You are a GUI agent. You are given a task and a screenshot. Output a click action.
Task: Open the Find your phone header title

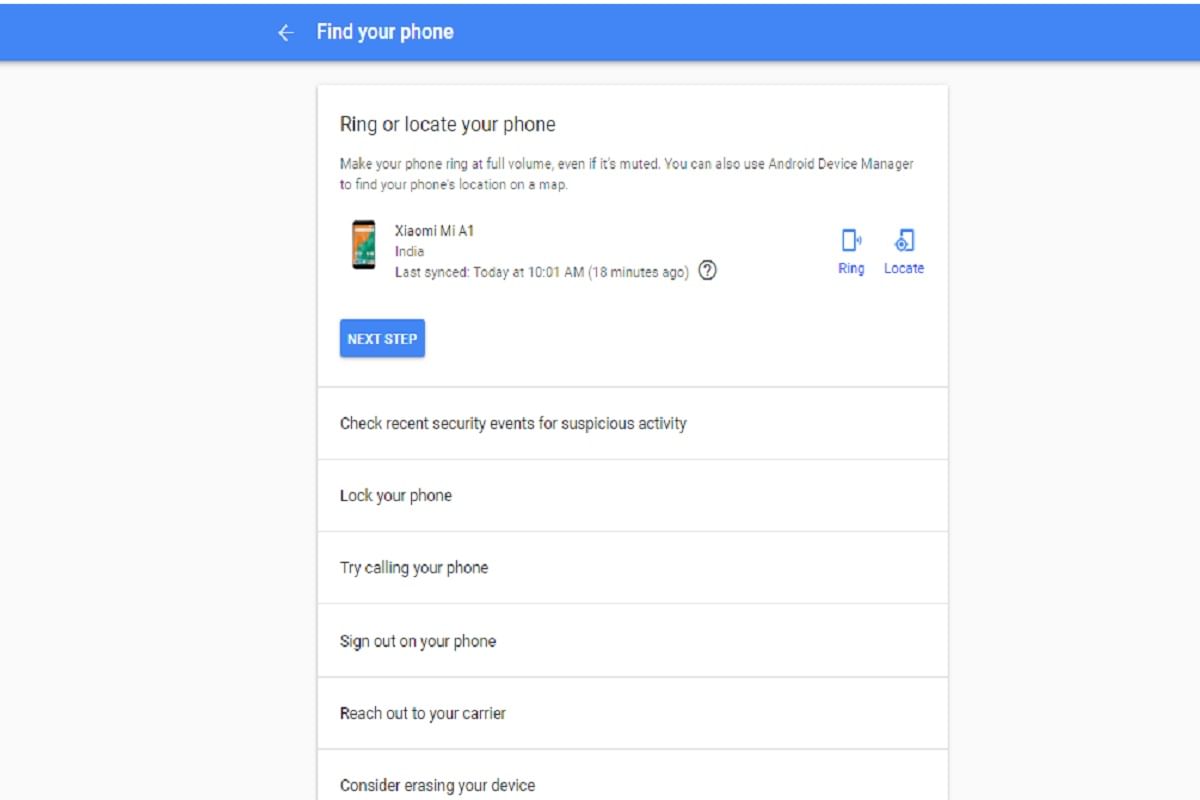[384, 31]
